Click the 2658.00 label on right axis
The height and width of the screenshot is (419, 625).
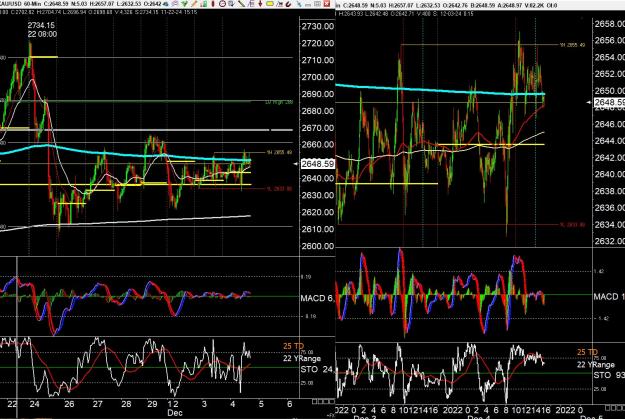click(x=609, y=24)
